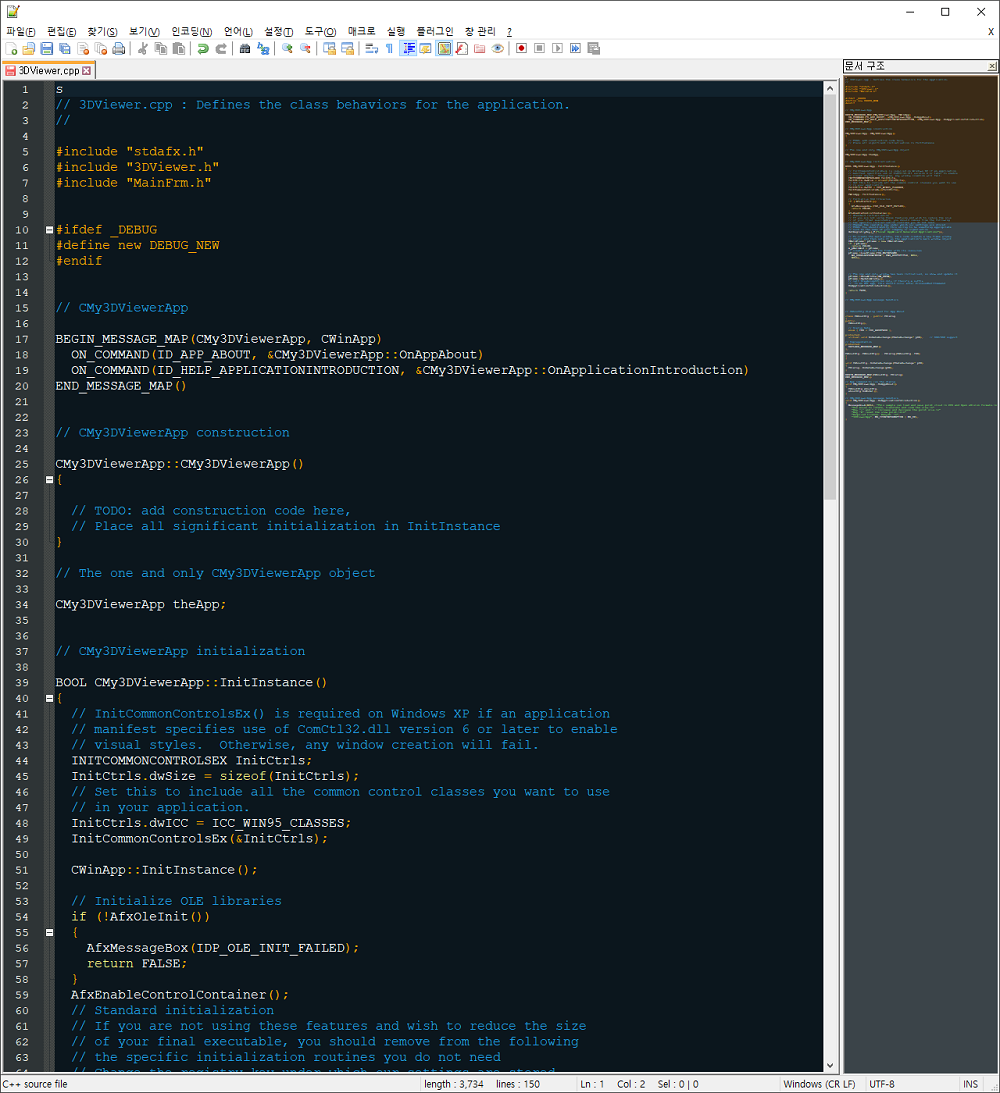
Task: Open the Replace dialog from the toolbar icon
Action: [x=263, y=48]
